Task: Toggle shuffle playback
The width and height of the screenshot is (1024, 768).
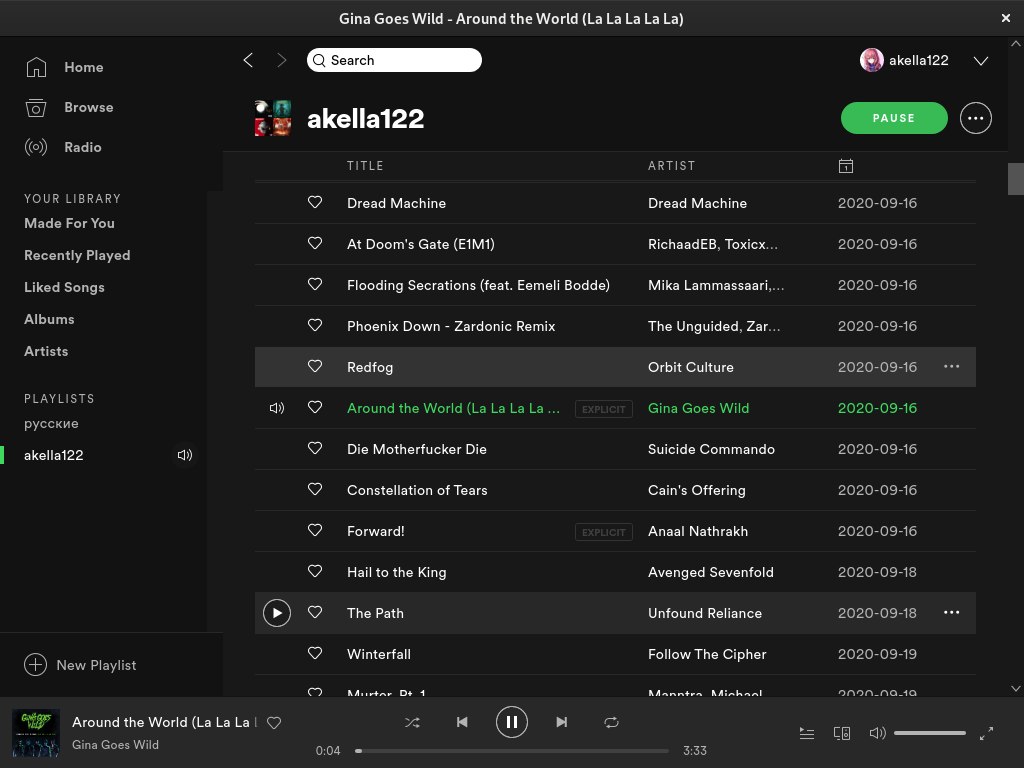Action: tap(412, 722)
